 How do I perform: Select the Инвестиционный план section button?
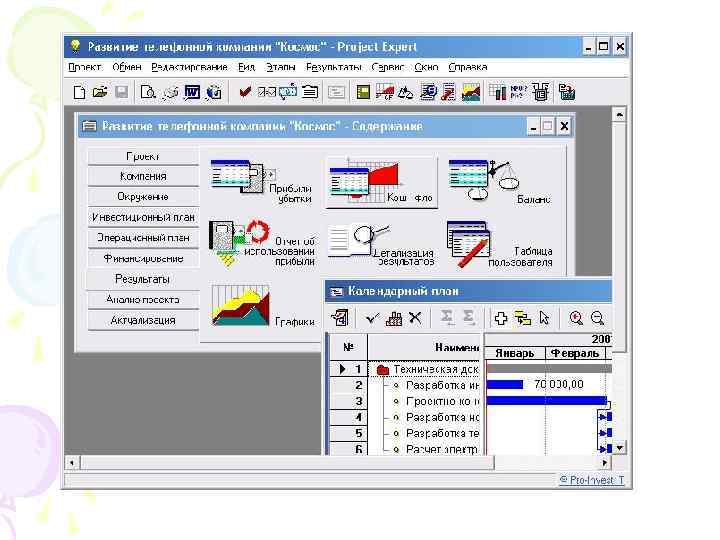click(143, 217)
